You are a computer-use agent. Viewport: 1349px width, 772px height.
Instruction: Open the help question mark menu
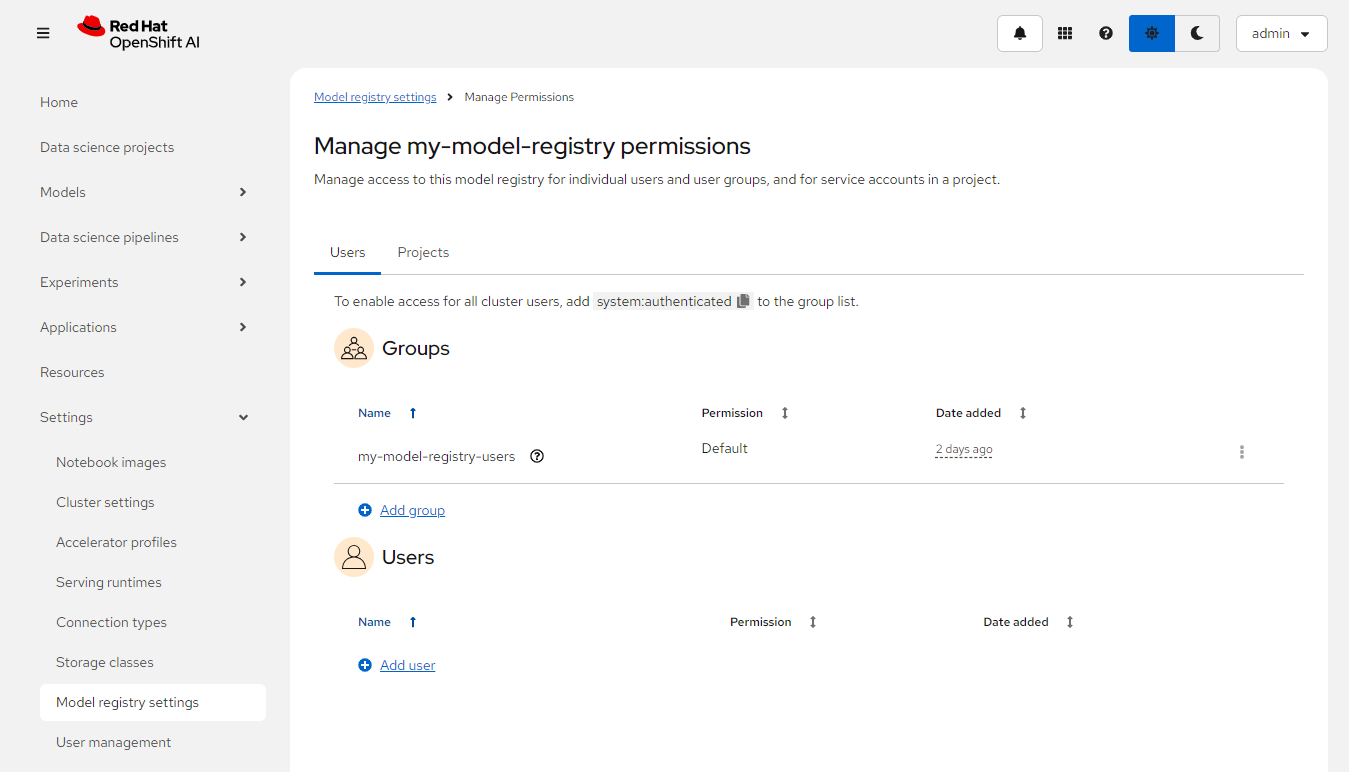point(1106,33)
